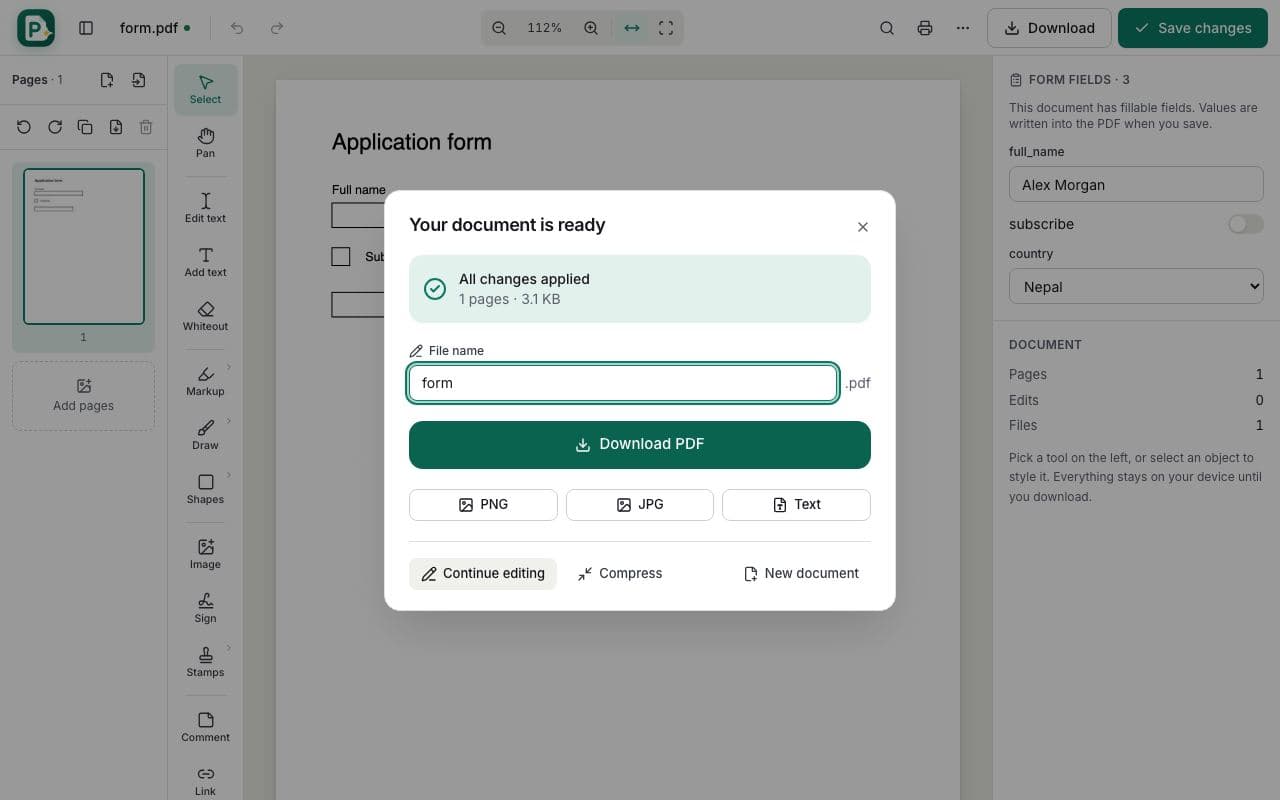
Task: Click the 112% zoom level
Action: (x=545, y=28)
